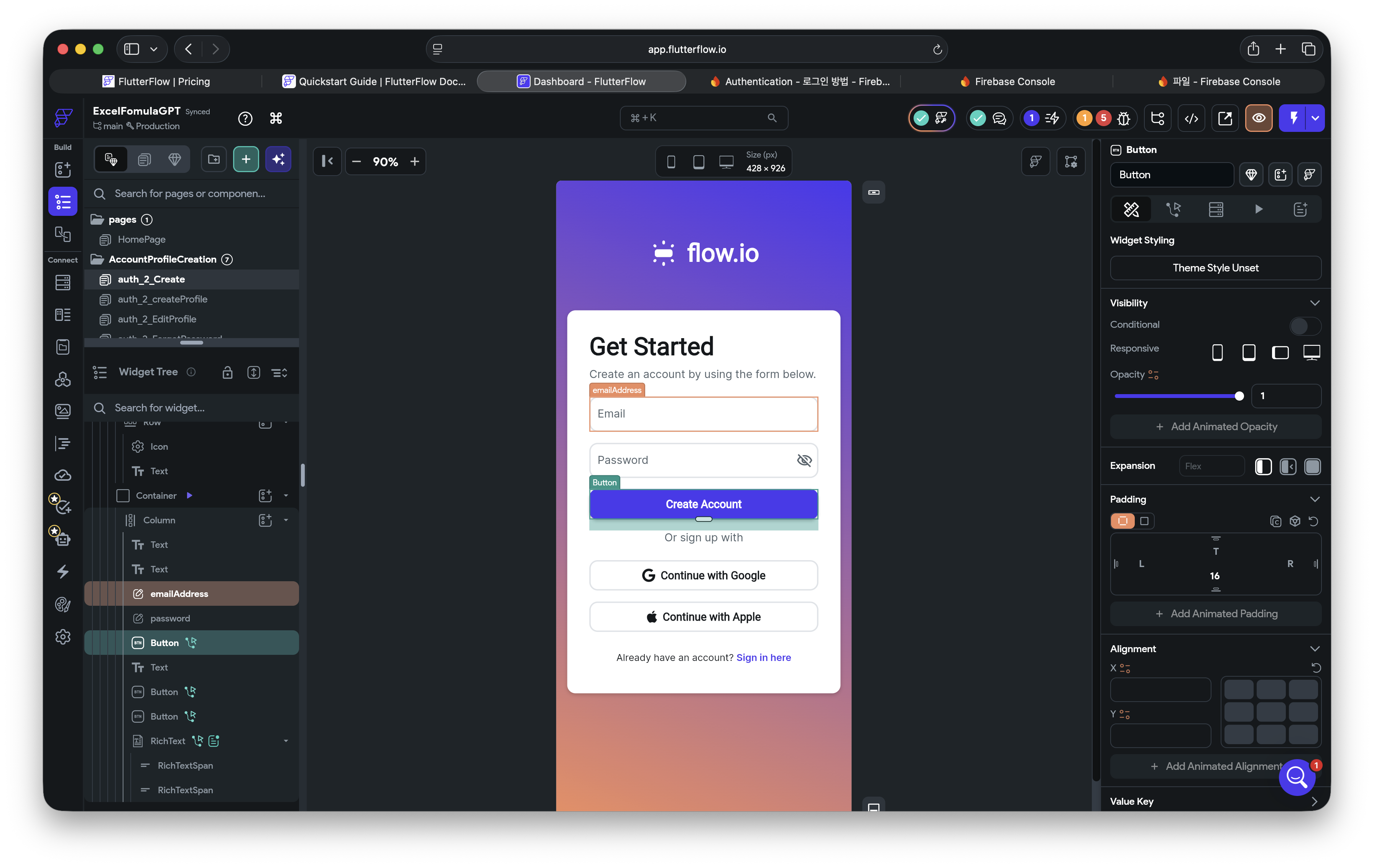Switch to Quickstart Guide browser tab
This screenshot has width=1374, height=868.
(374, 82)
